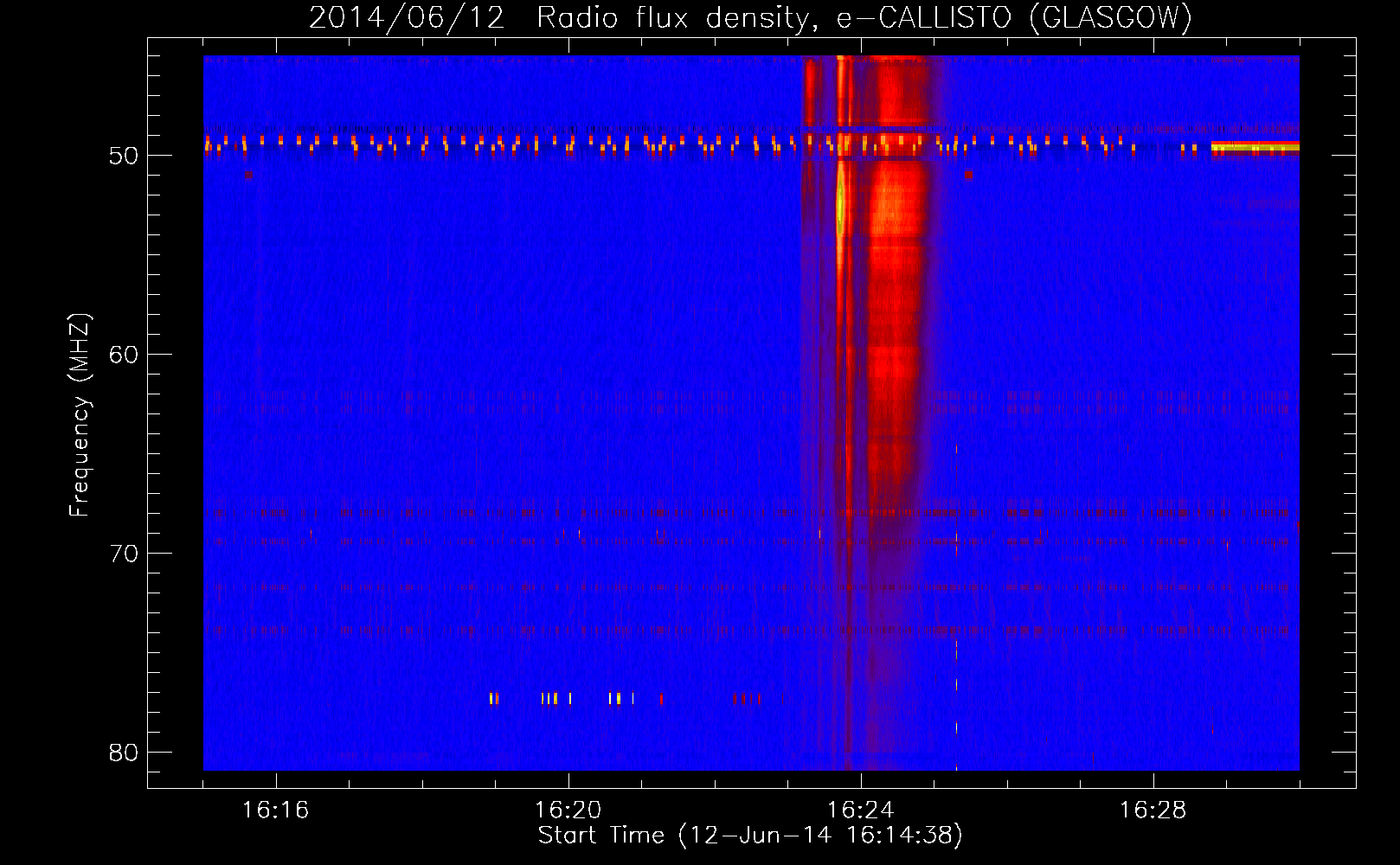Image resolution: width=1400 pixels, height=865 pixels.
Task: Click the 16:20 time tick label
Action: (568, 810)
